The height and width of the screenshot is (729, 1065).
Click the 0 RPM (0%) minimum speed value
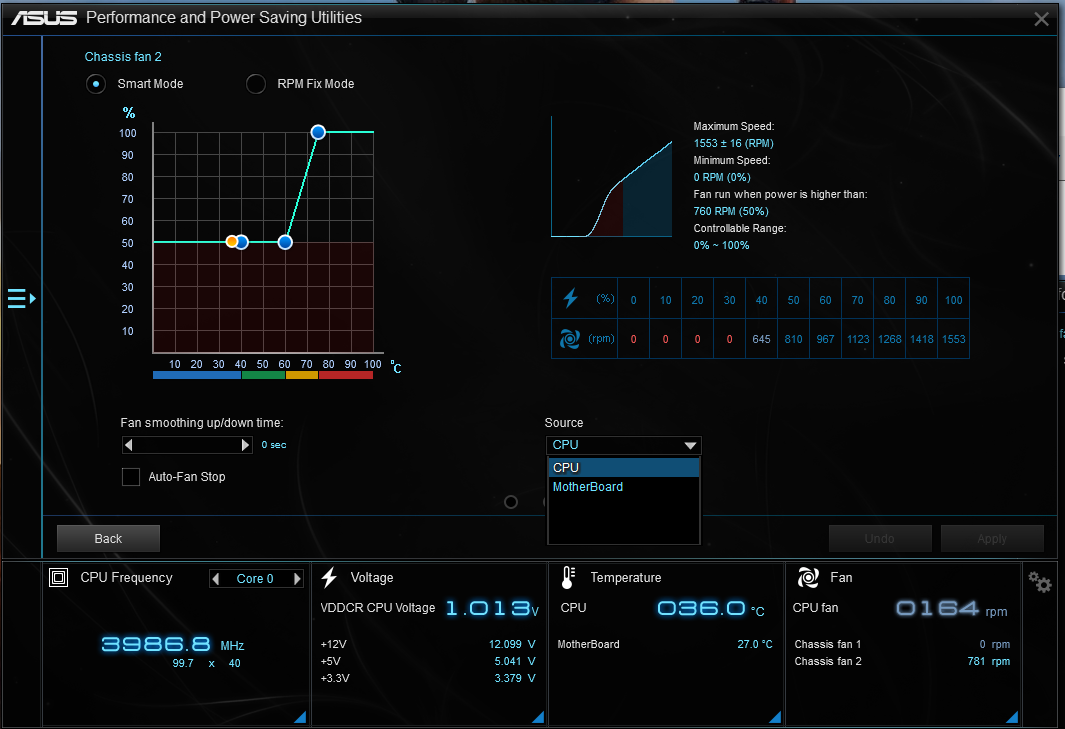point(722,177)
